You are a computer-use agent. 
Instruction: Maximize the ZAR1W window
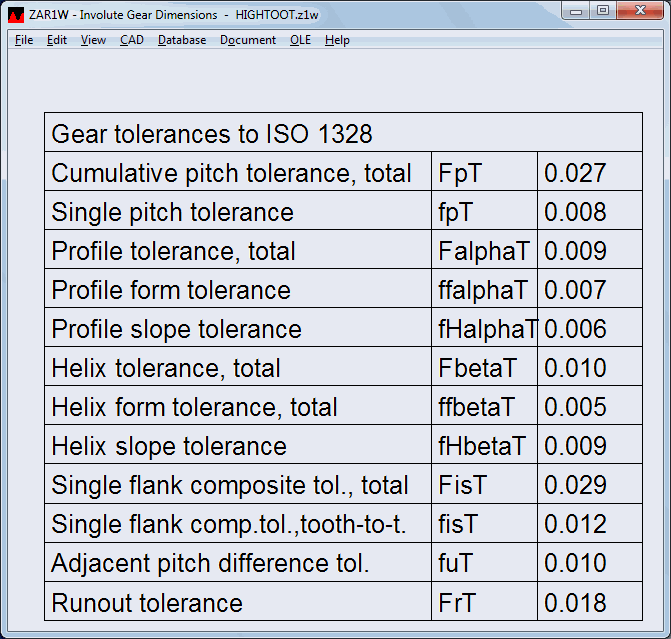click(603, 11)
